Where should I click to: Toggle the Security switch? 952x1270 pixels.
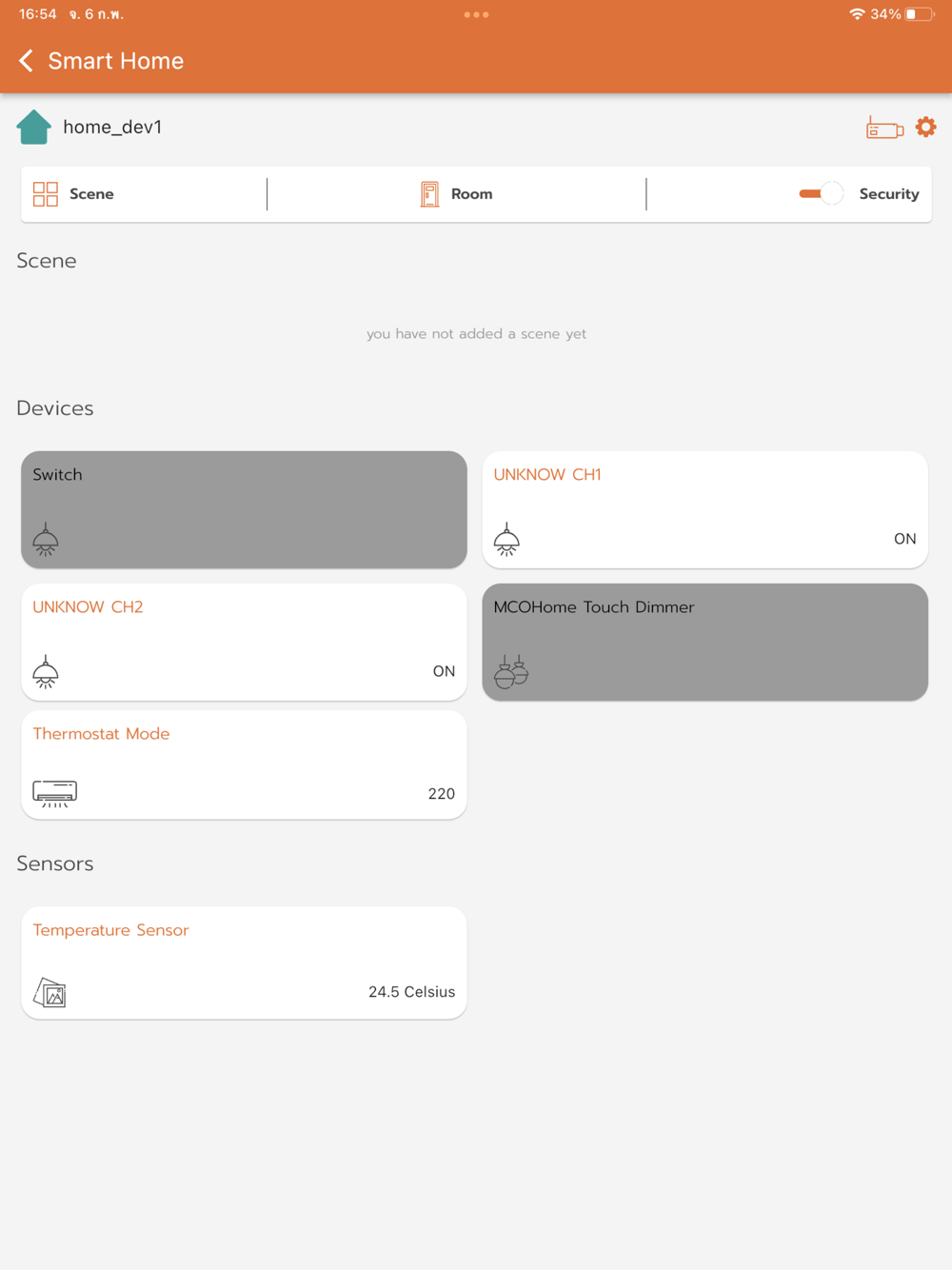point(821,193)
